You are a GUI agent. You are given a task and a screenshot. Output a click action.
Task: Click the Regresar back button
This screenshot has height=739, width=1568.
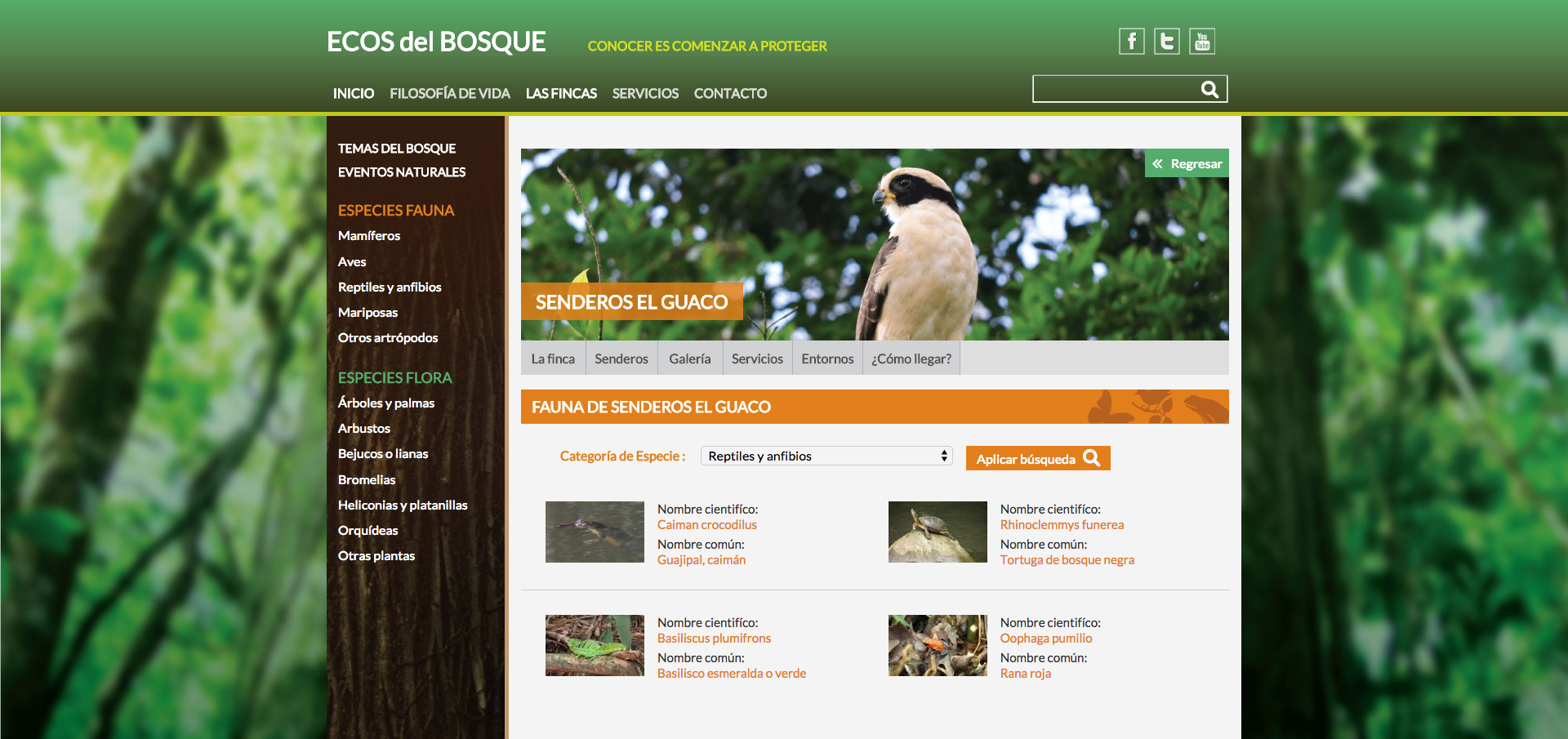[x=1187, y=164]
